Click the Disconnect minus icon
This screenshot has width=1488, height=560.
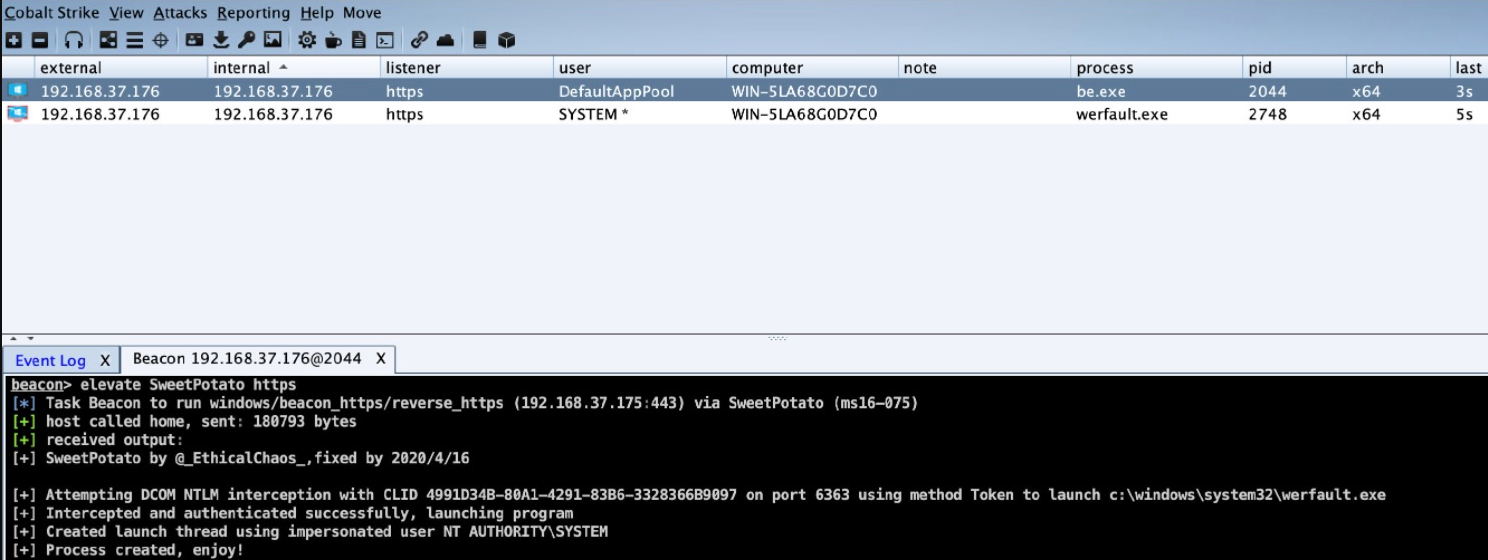[40, 41]
